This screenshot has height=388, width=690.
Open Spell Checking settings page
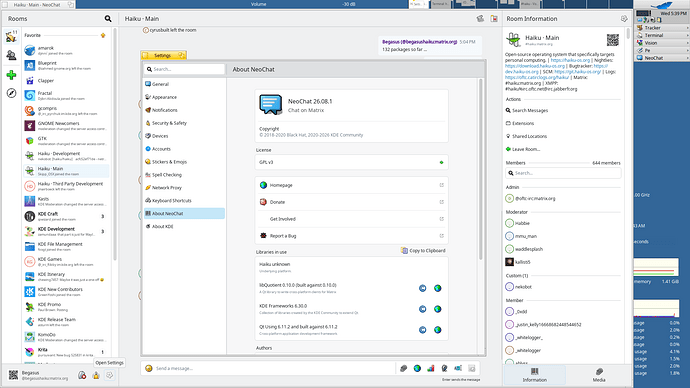[x=184, y=175]
